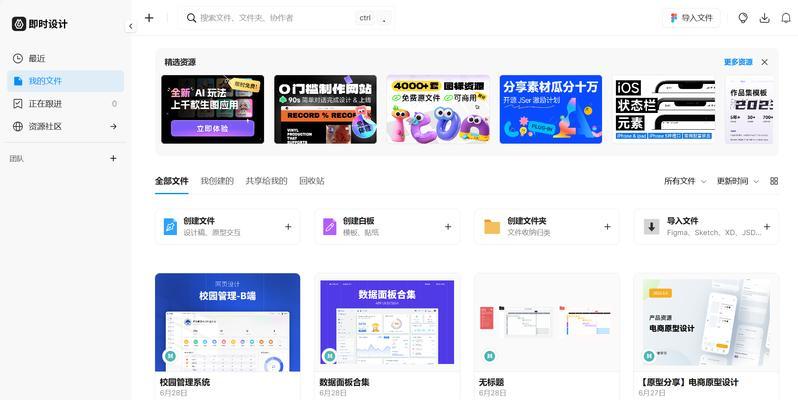Click plus icon on 创建白板 card
Screen dimensions: 798x400
(x=448, y=226)
